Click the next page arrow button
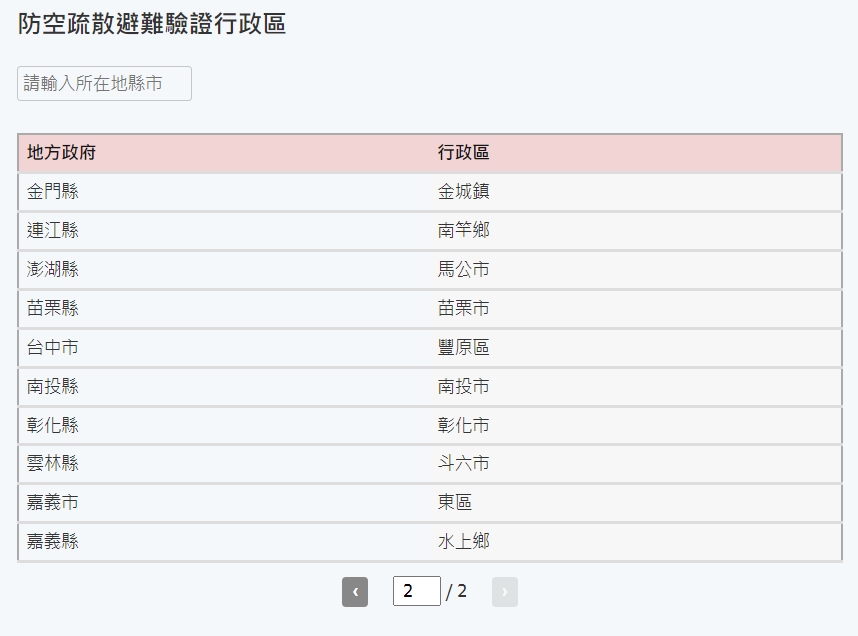Image resolution: width=858 pixels, height=636 pixels. point(504,592)
